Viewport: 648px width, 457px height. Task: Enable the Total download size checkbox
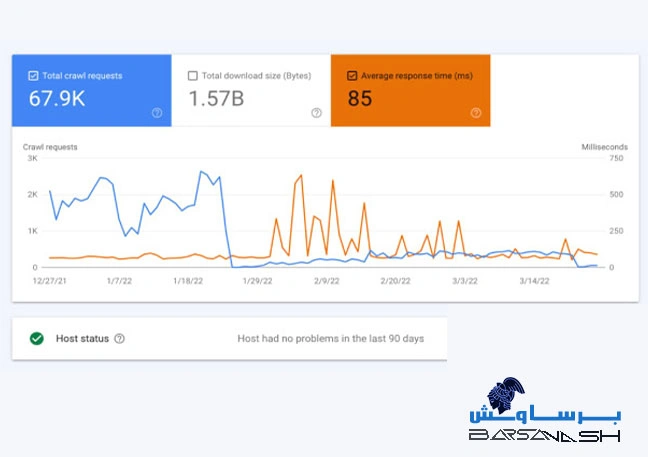tap(193, 76)
